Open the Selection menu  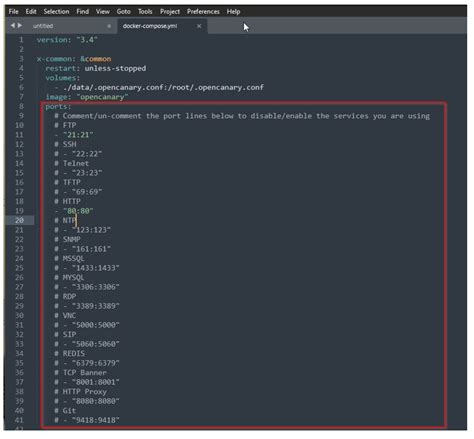tap(56, 12)
